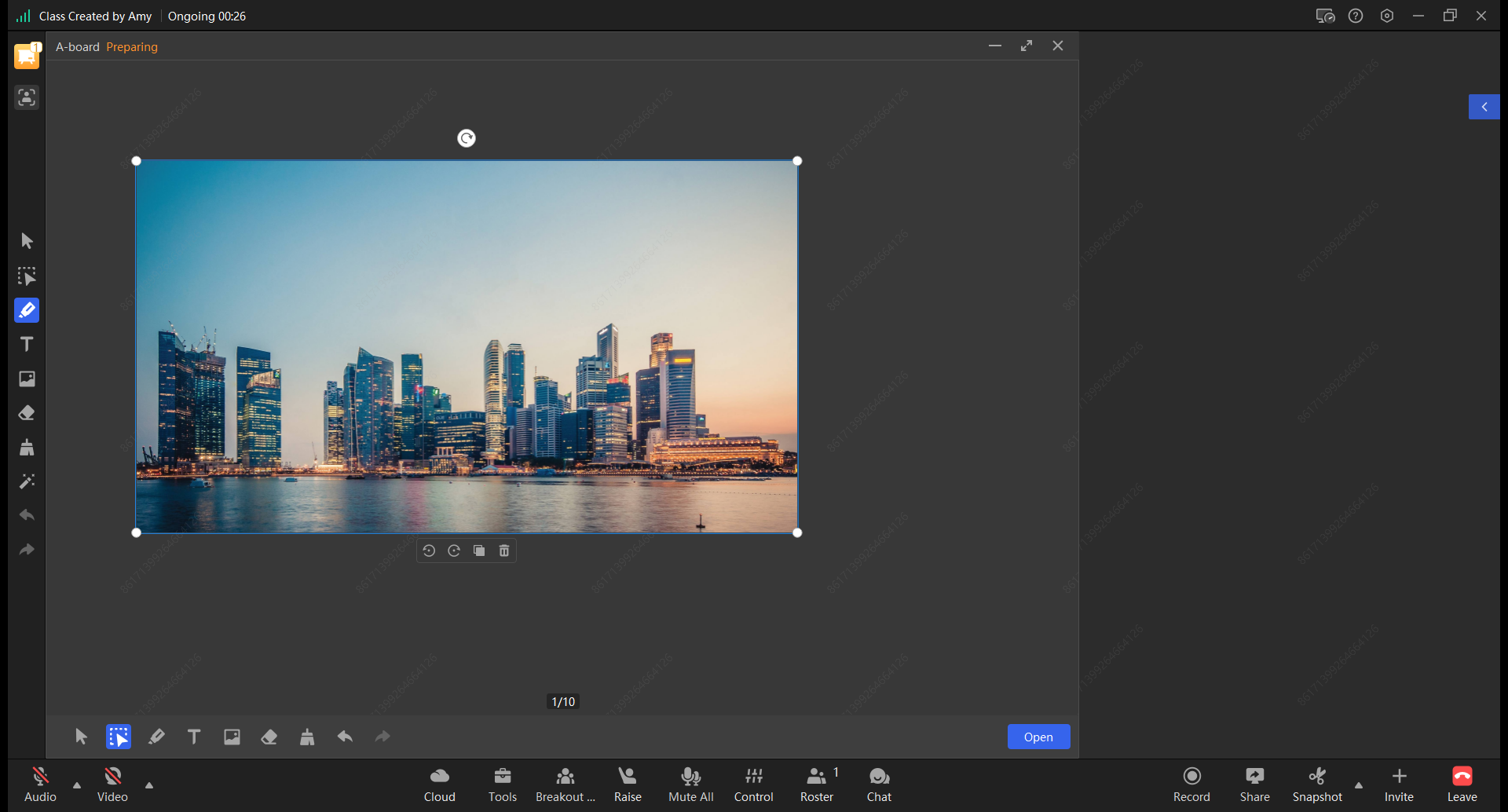Screen dimensions: 1508x812
Task: Choose the Eraser tool in left sidebar
Action: pyautogui.click(x=27, y=413)
